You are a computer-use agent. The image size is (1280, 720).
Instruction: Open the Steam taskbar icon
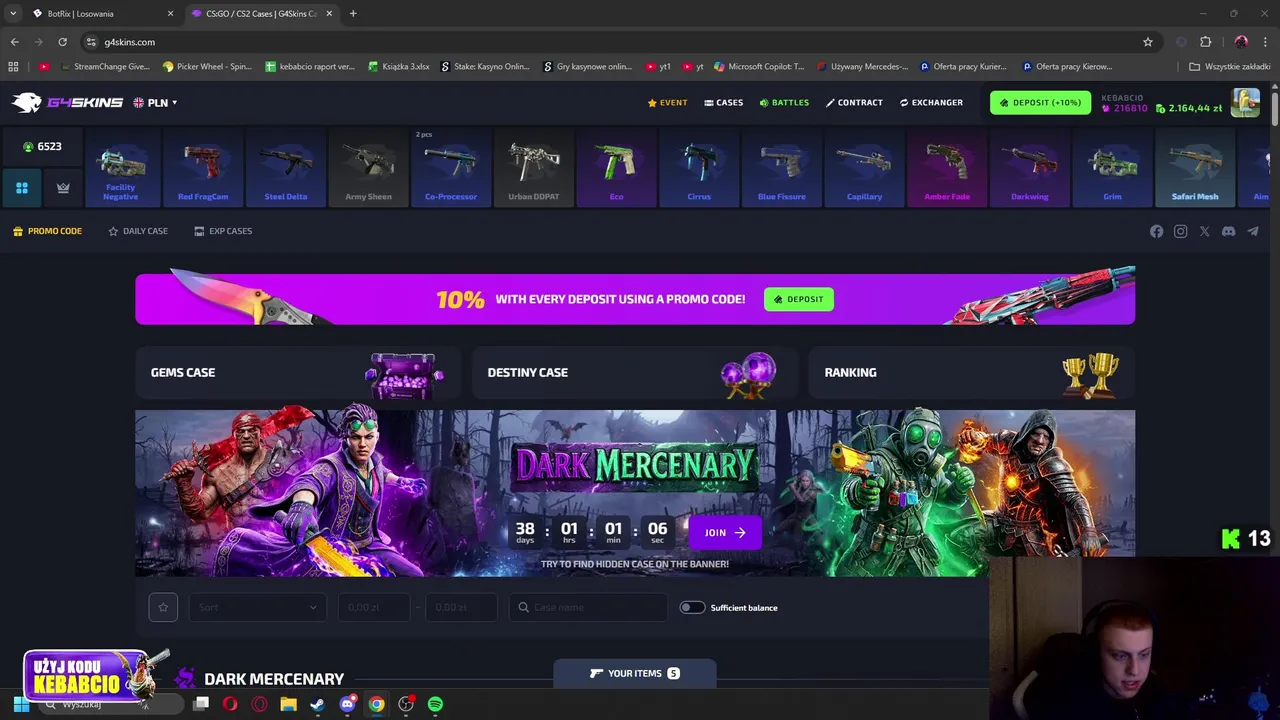318,704
